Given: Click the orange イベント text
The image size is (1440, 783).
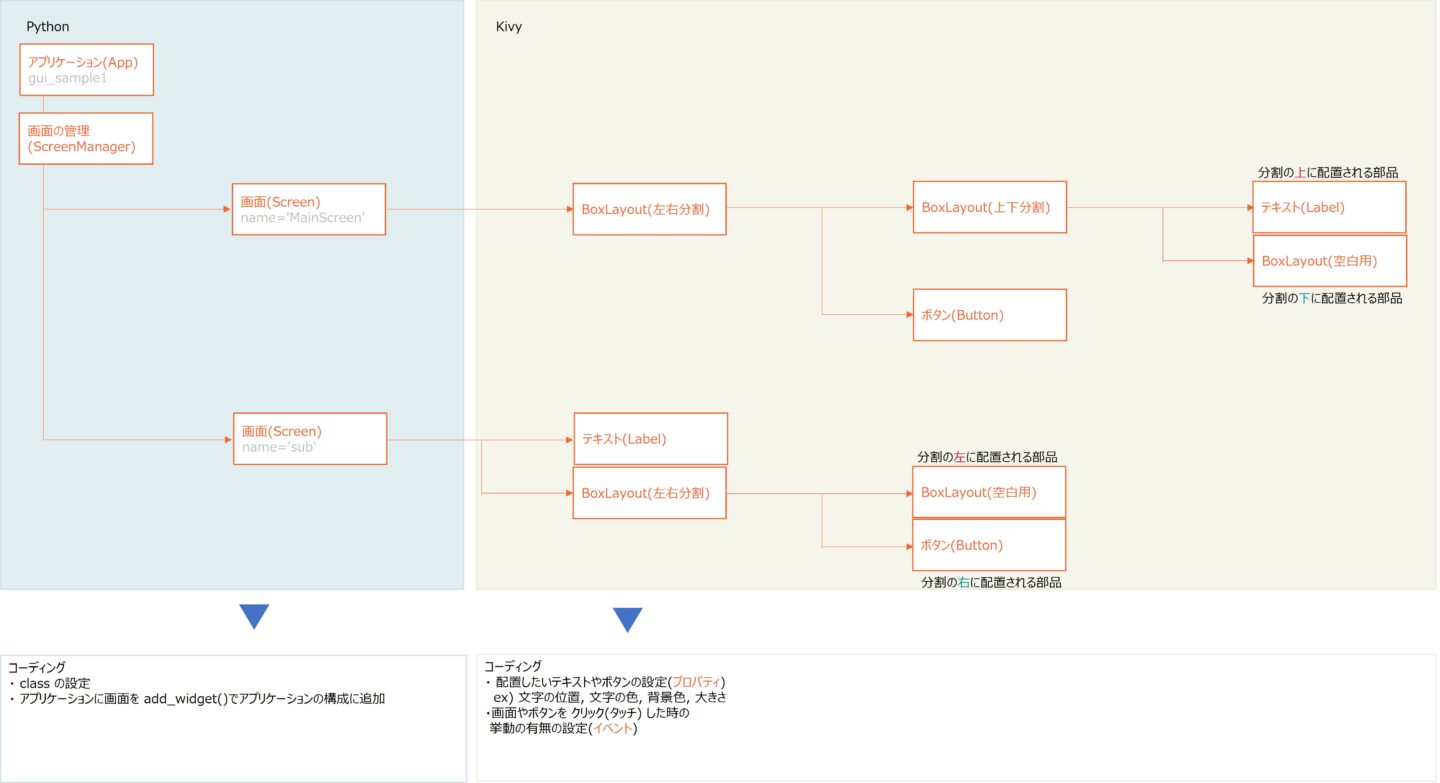Looking at the screenshot, I should coord(614,729).
